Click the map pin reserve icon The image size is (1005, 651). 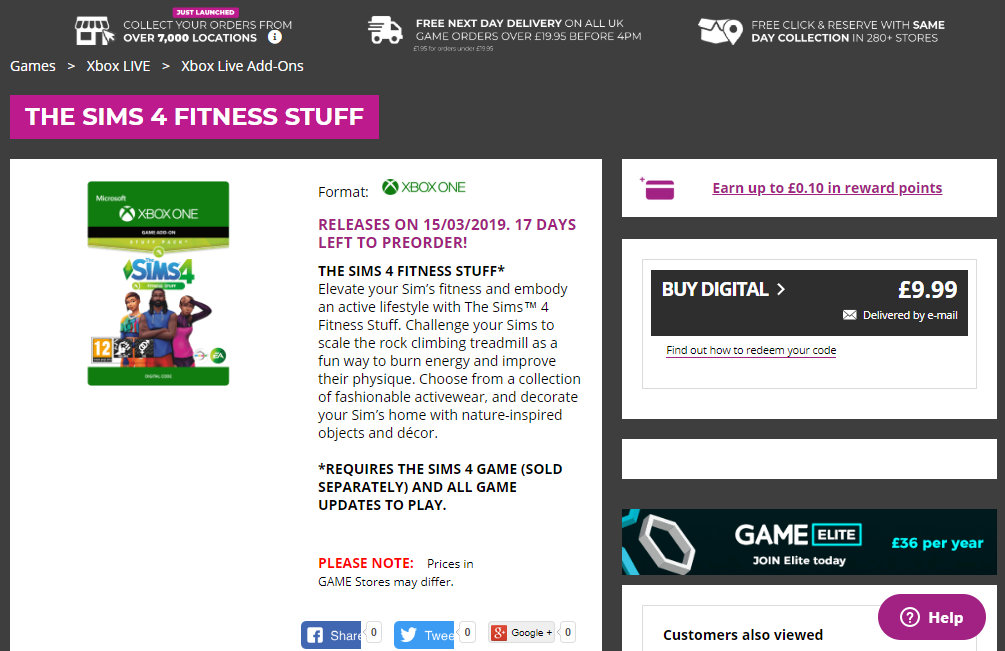(x=720, y=31)
